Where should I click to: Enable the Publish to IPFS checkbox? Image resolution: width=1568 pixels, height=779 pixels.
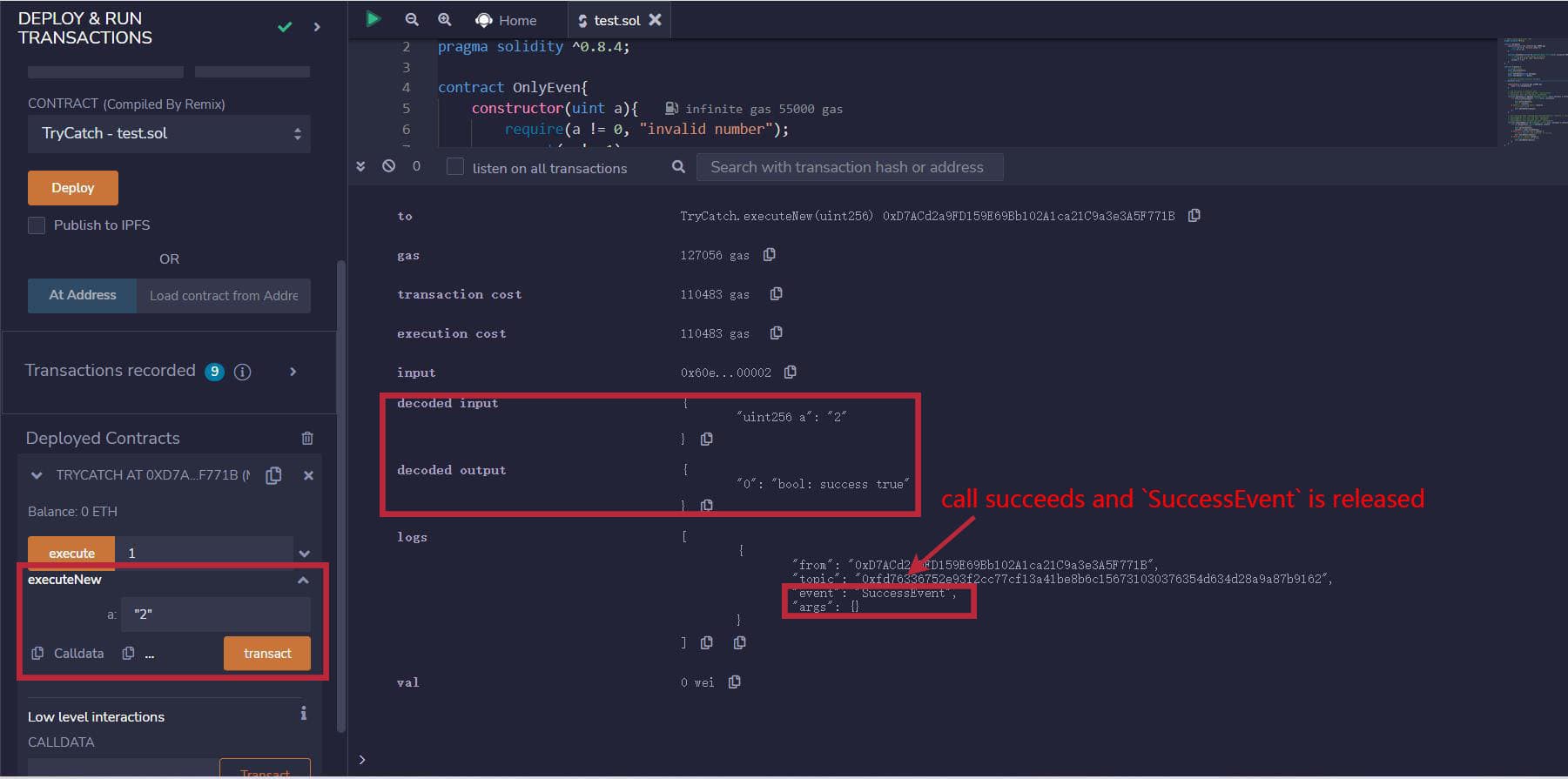(37, 225)
